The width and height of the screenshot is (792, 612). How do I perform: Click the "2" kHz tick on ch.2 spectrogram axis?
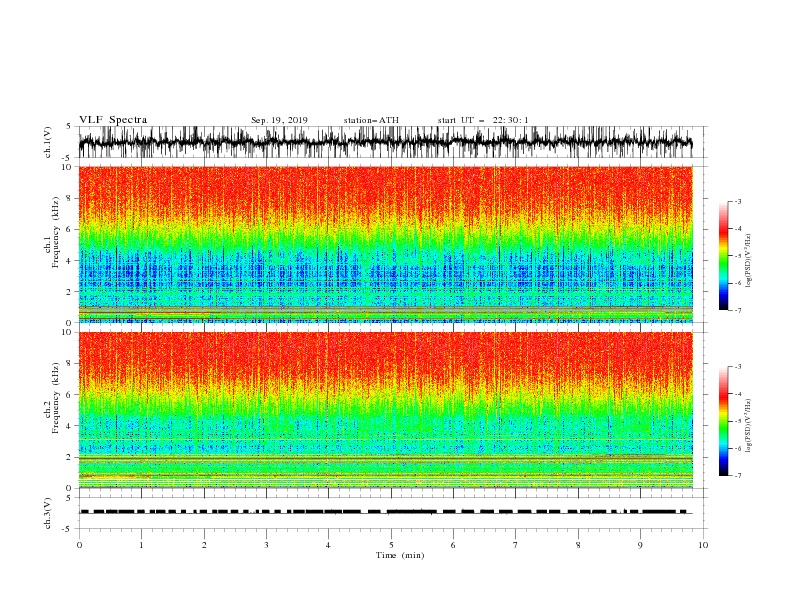[70, 457]
